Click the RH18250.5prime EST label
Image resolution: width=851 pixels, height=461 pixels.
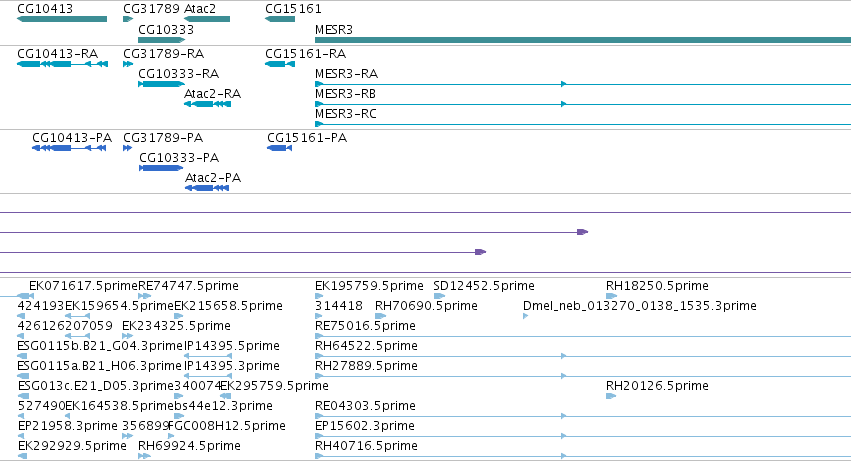(657, 286)
